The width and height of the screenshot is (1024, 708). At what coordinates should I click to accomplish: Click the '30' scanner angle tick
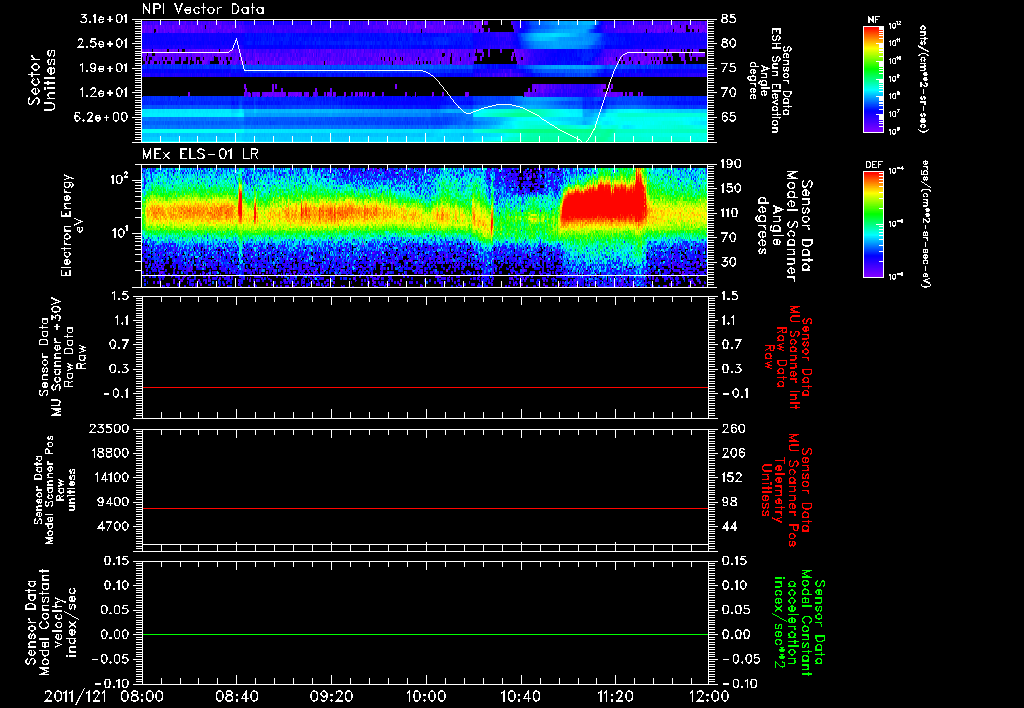[729, 262]
